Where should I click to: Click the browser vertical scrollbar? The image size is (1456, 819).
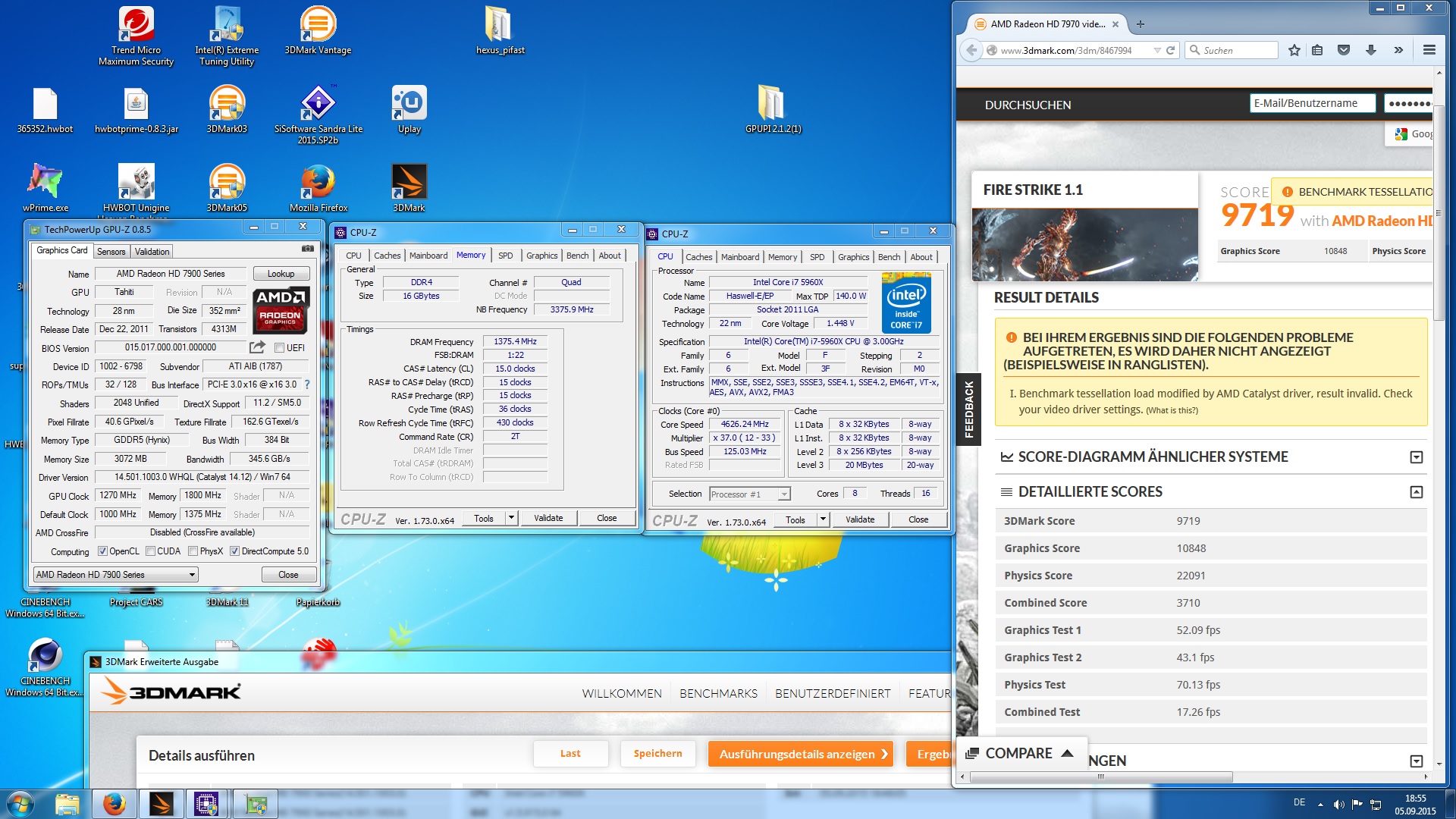click(1439, 212)
